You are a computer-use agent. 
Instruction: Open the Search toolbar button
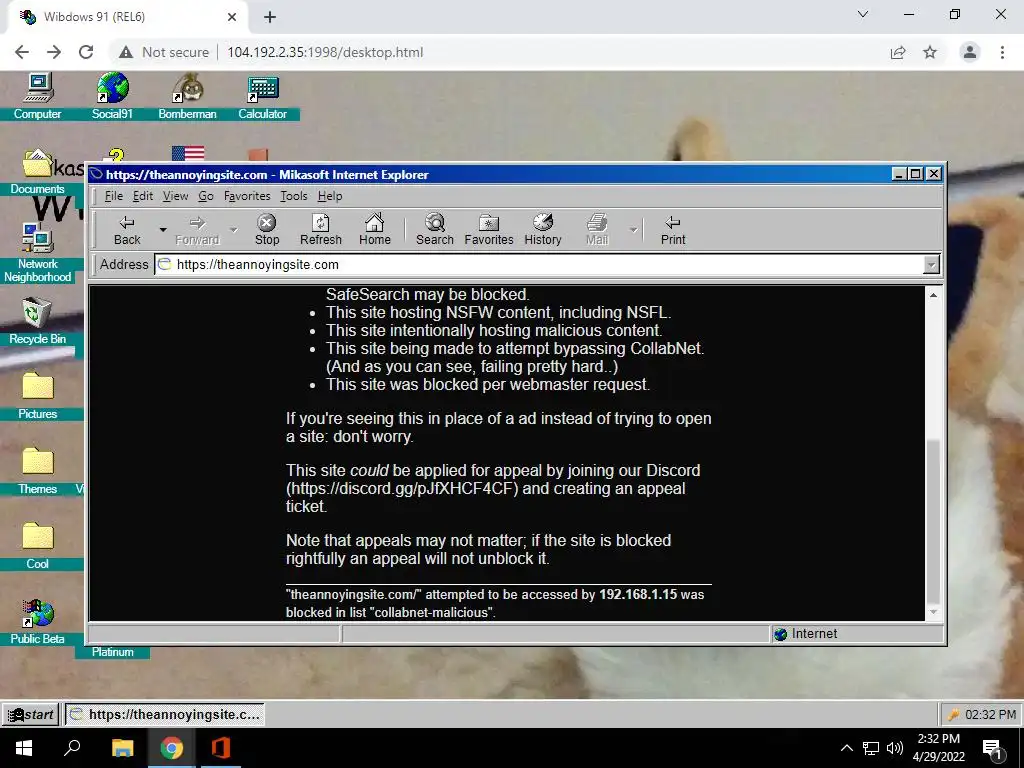coord(434,230)
